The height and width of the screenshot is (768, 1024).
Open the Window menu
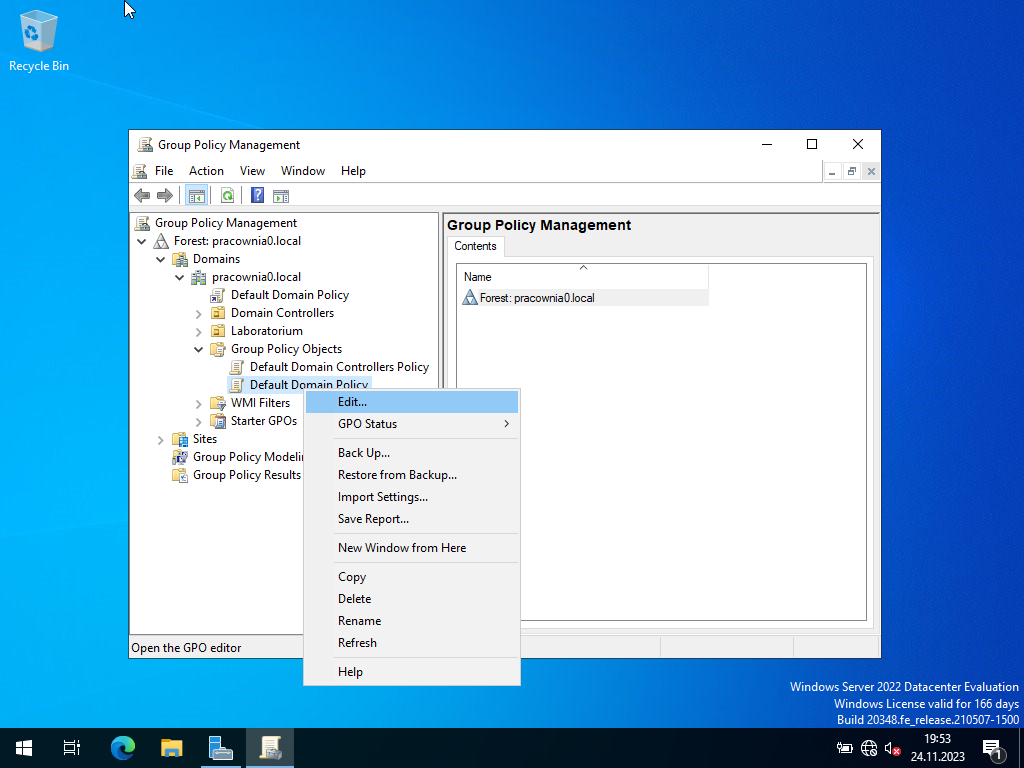(x=303, y=171)
